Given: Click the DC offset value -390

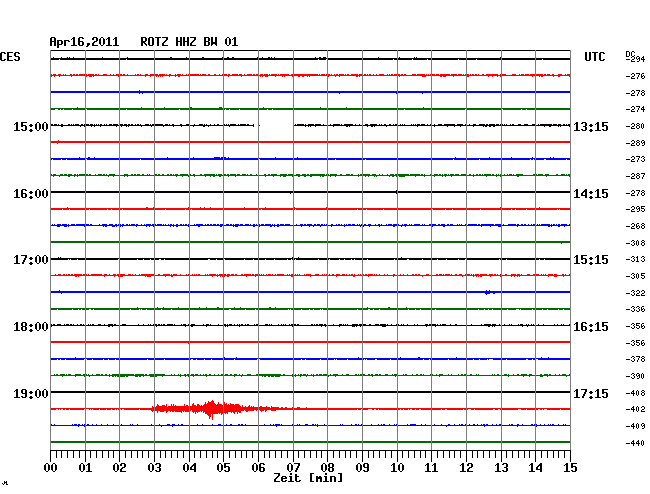Looking at the screenshot, I should click(x=635, y=376).
